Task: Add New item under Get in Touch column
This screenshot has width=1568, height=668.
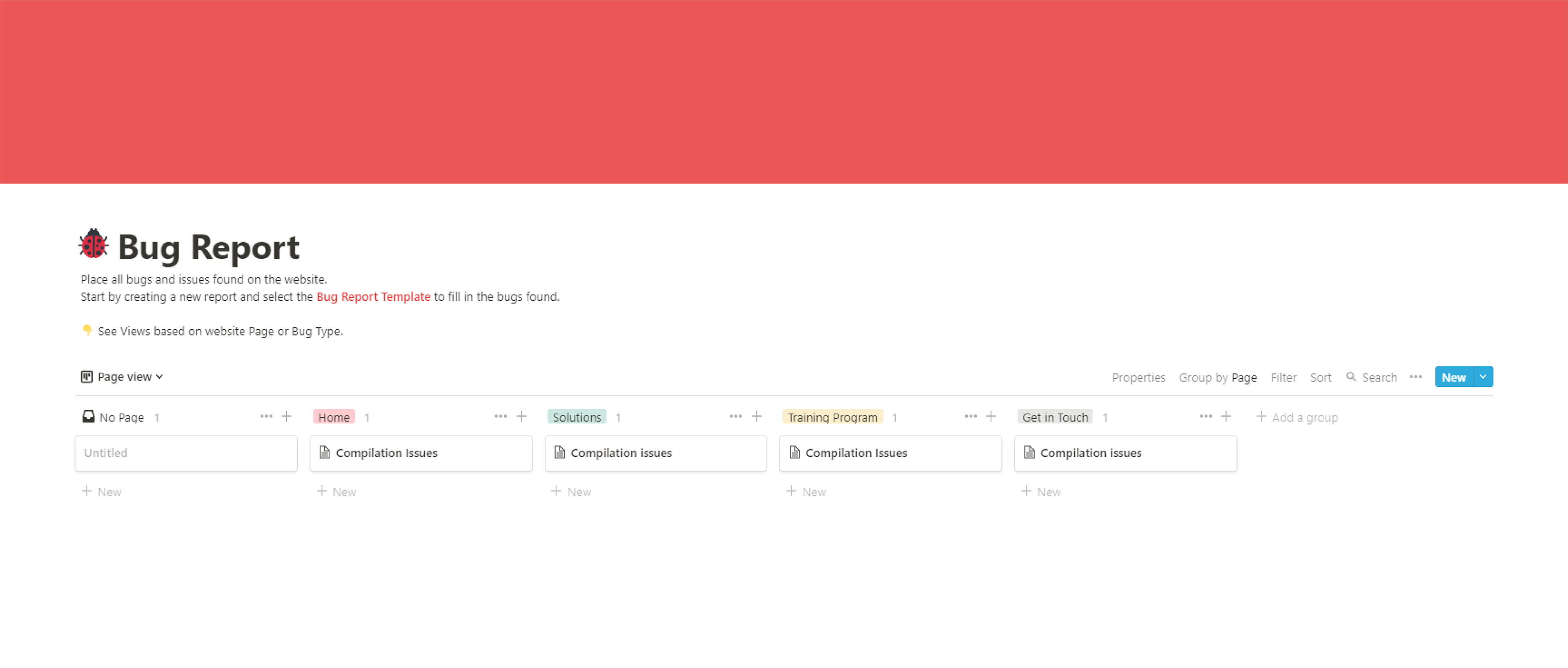Action: (1041, 492)
